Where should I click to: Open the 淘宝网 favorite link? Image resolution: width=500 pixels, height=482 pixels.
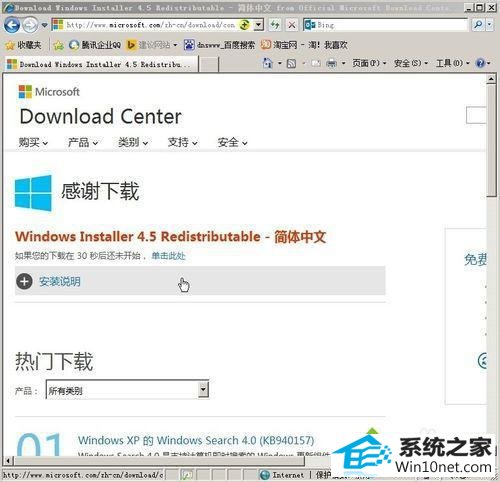tap(304, 45)
